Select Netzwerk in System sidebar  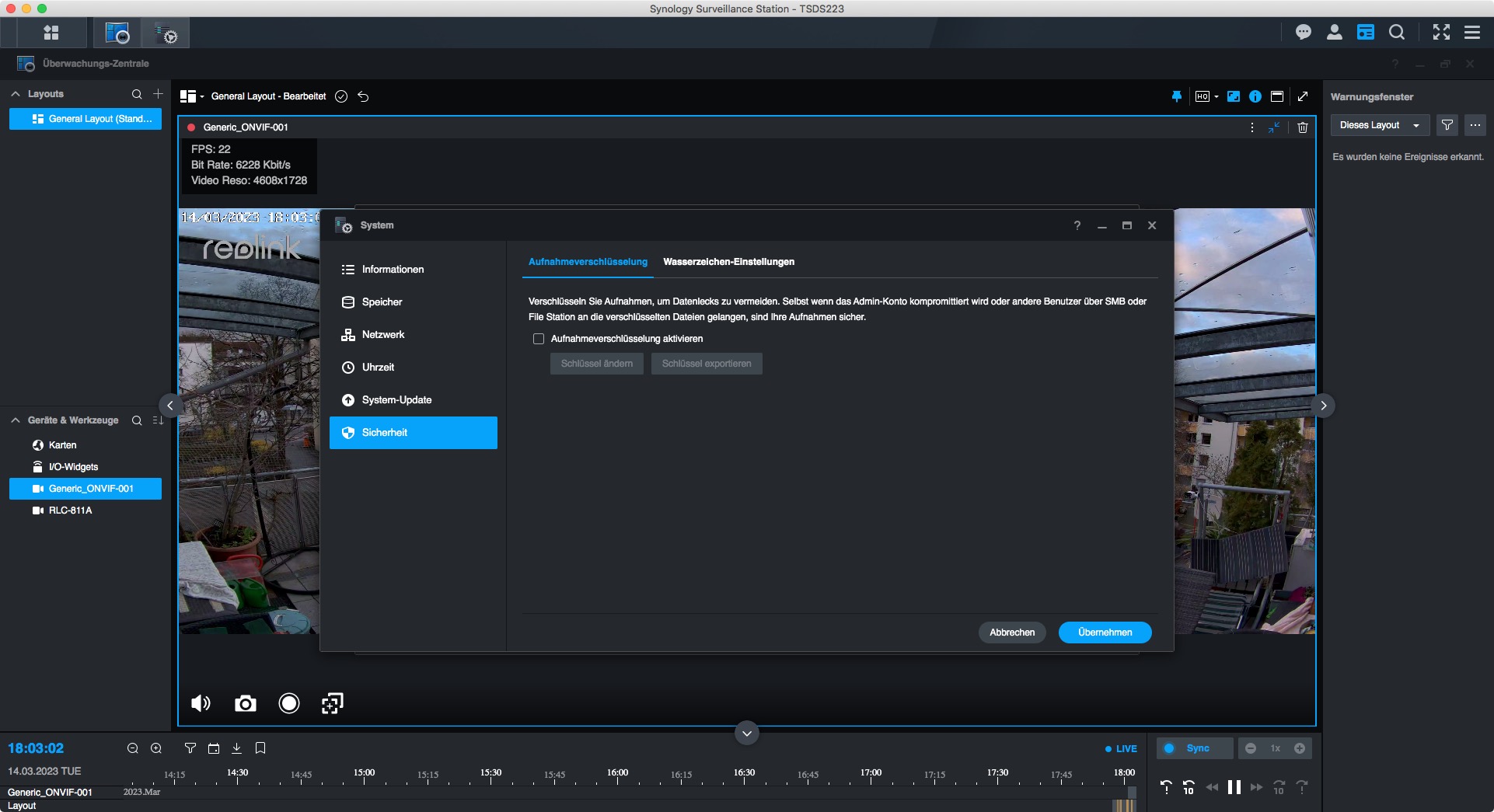pos(383,335)
